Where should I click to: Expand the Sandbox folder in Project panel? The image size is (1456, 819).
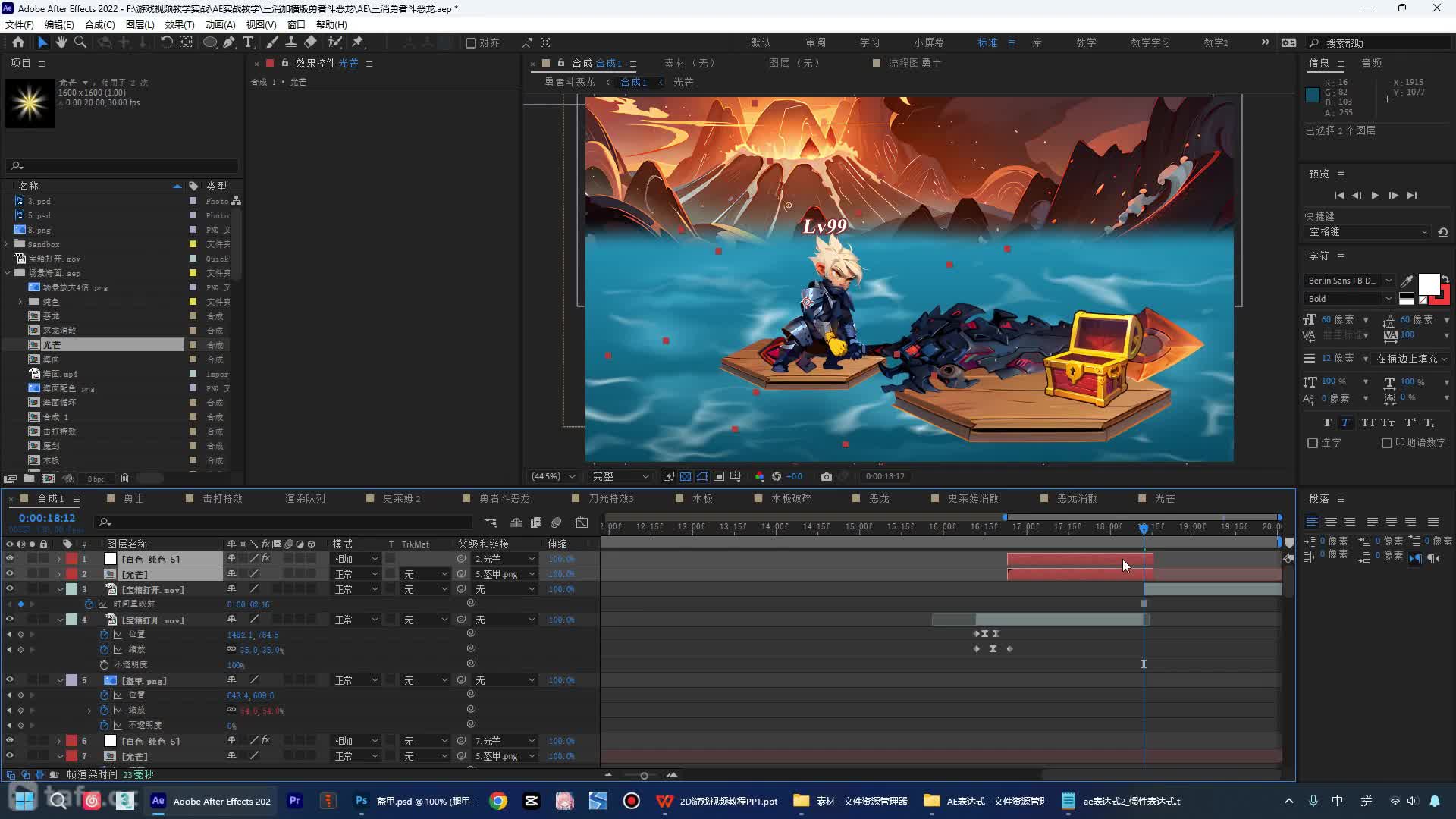7,244
